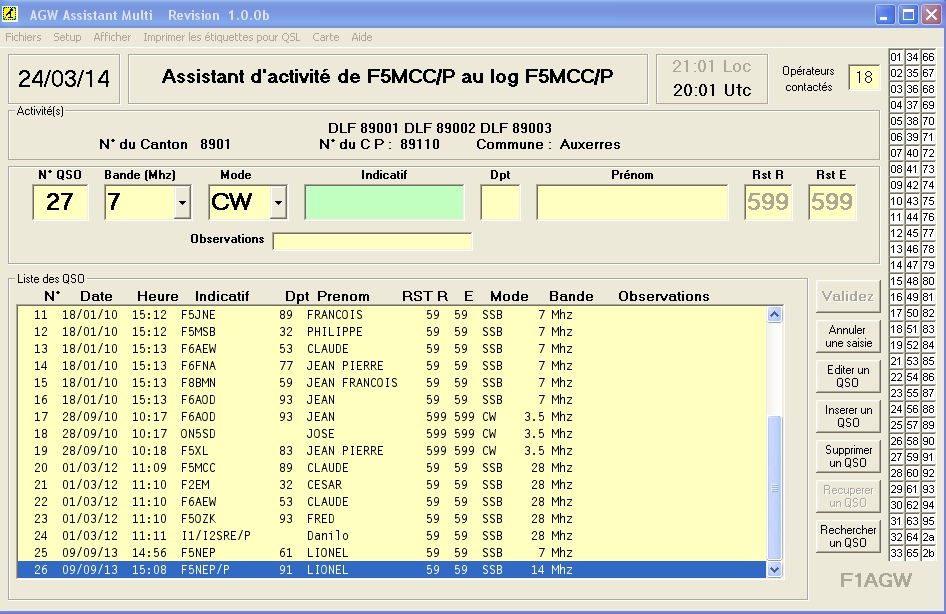
Task: Click Rechercher un QSO button
Action: (848, 536)
